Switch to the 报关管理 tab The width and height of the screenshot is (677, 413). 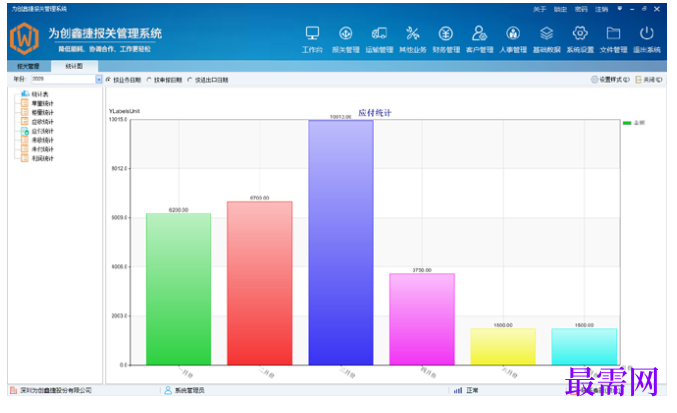click(x=28, y=66)
